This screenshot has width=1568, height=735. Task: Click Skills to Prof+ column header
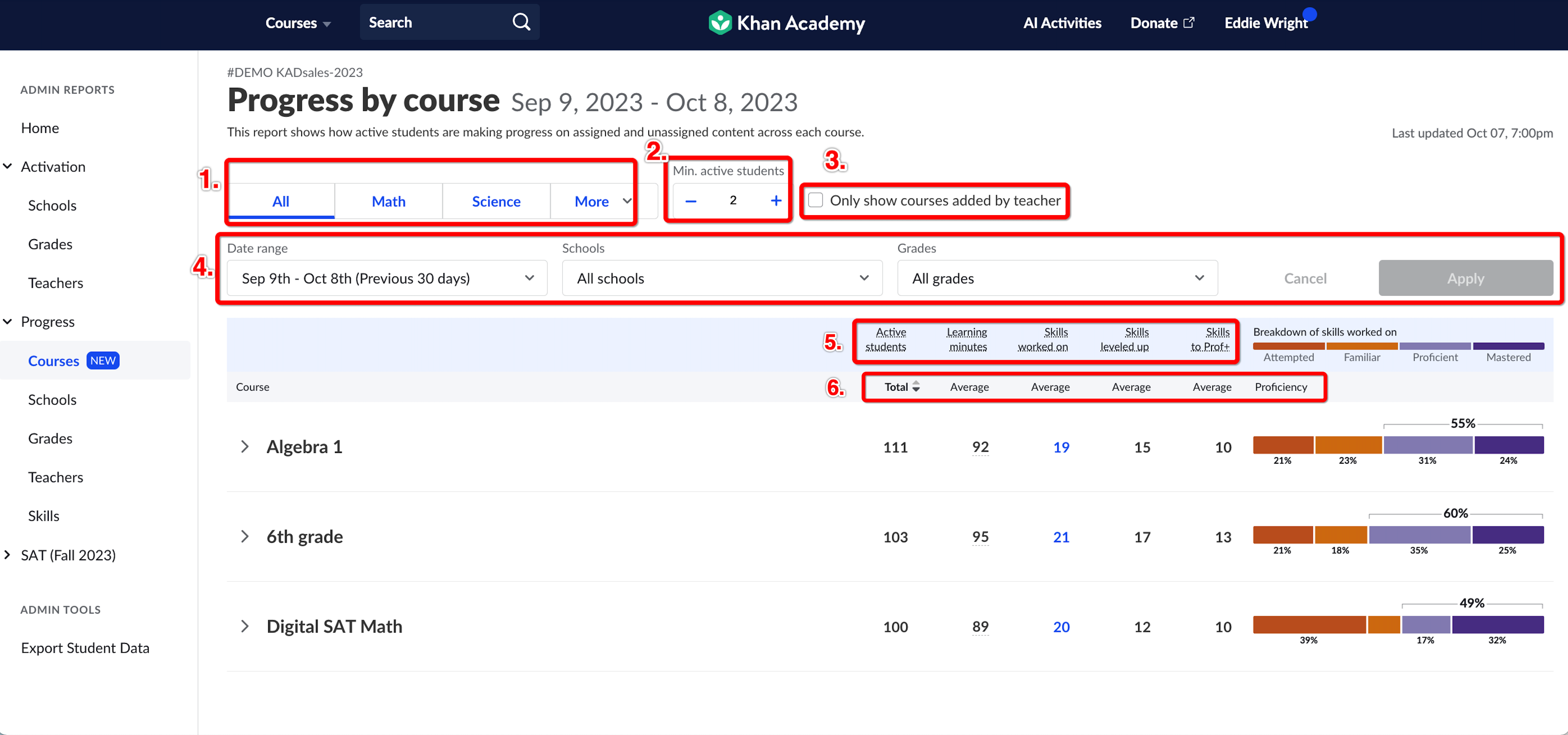pos(1210,340)
